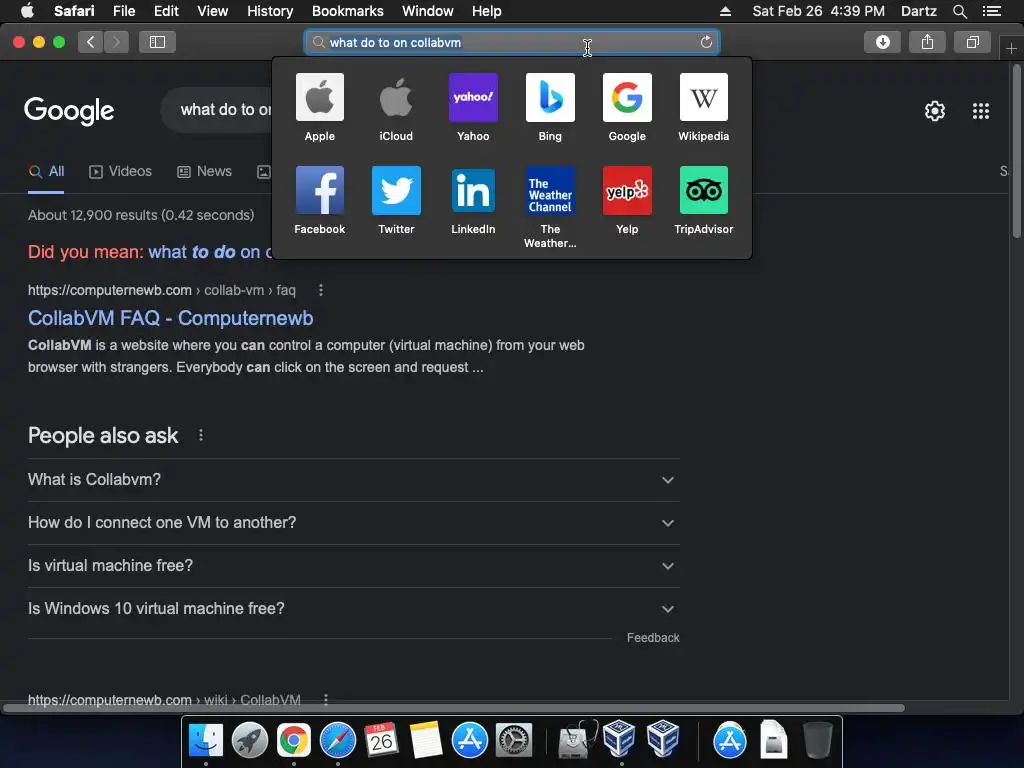Switch to the Videos results tab

point(120,172)
